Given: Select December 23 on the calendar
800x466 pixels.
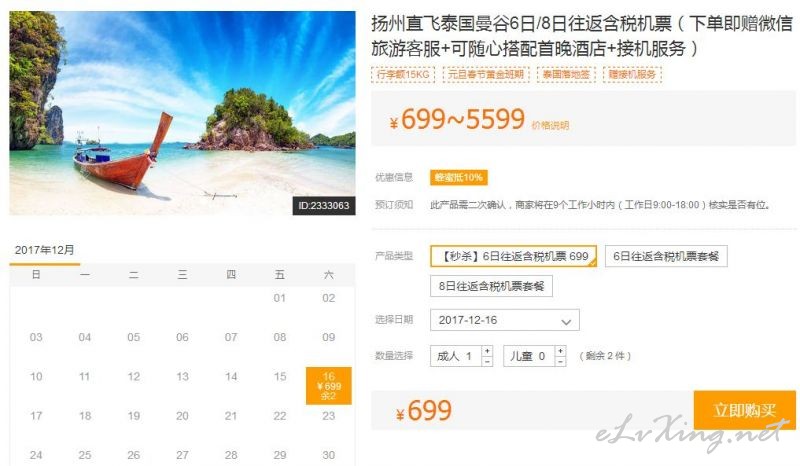Looking at the screenshot, I should pyautogui.click(x=329, y=416).
